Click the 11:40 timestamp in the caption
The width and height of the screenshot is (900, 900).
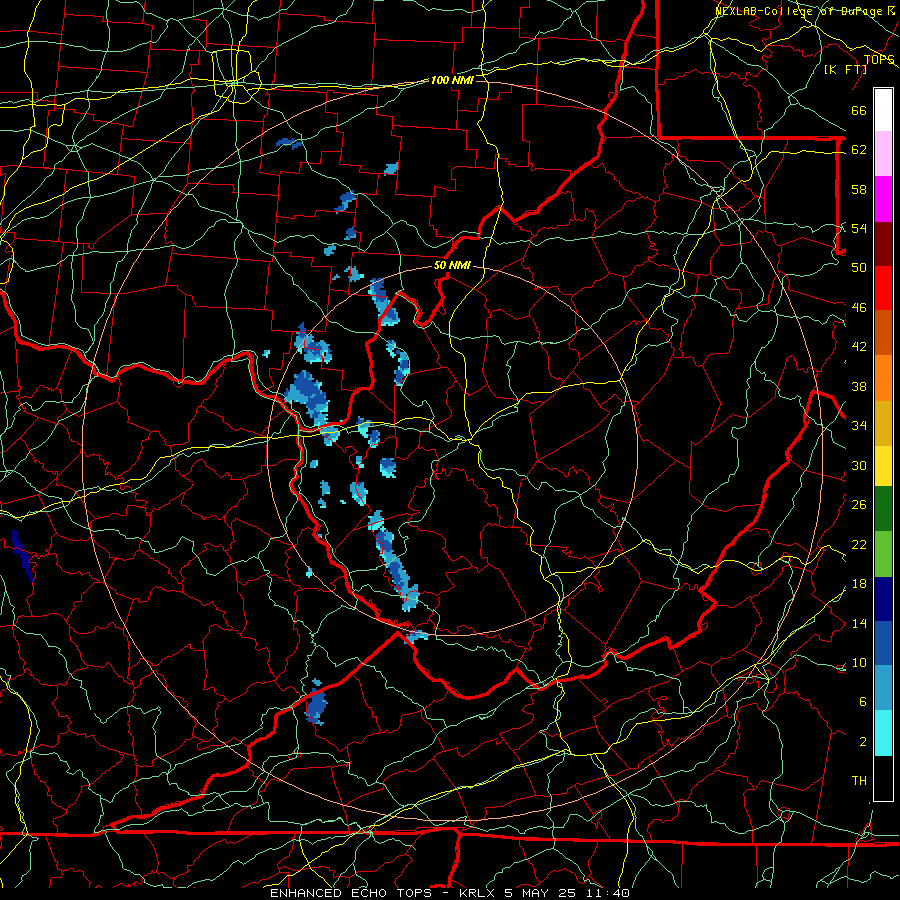[610, 893]
